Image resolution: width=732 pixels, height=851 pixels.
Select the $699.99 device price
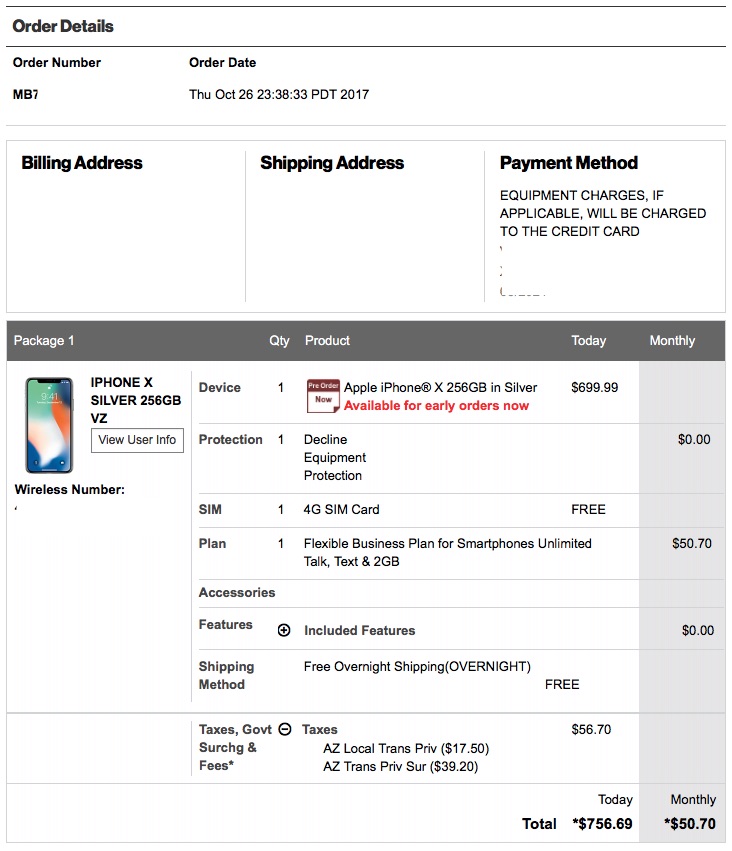pyautogui.click(x=595, y=388)
